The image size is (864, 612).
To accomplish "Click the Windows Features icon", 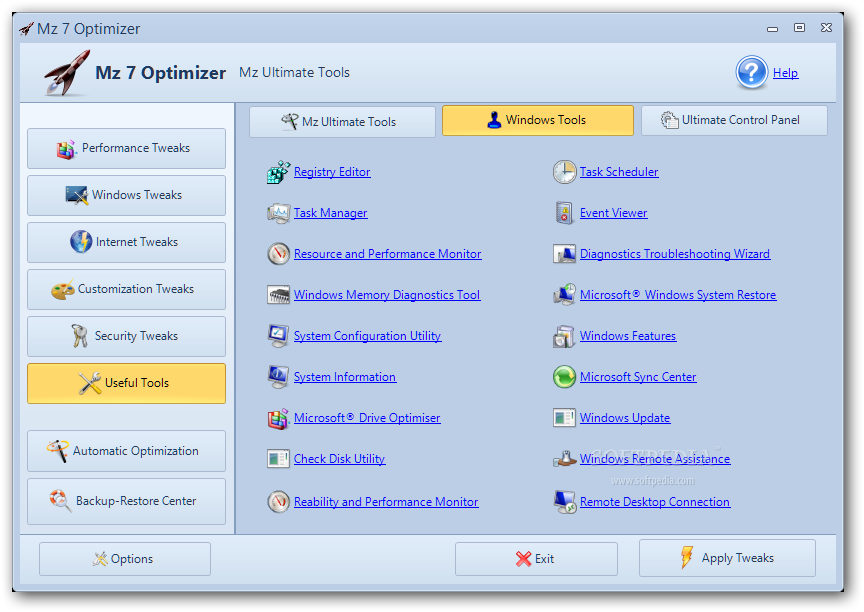I will 564,337.
